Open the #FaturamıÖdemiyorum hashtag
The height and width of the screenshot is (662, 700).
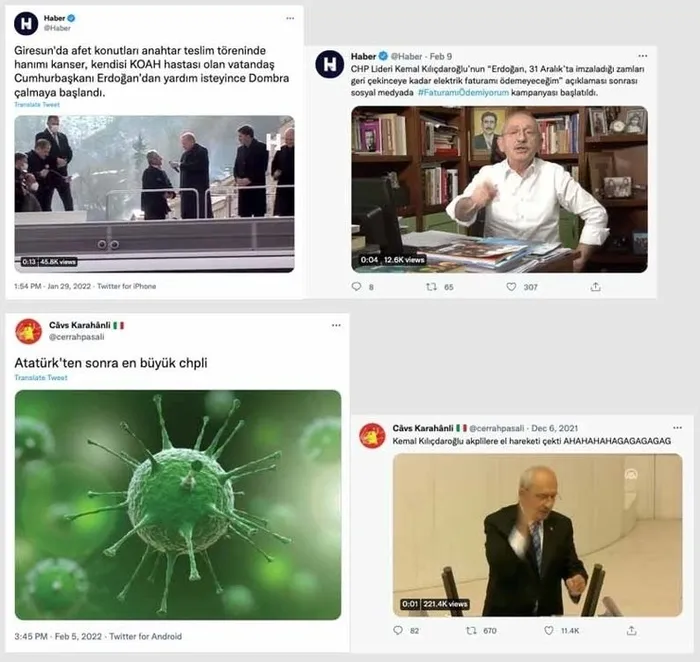point(463,93)
